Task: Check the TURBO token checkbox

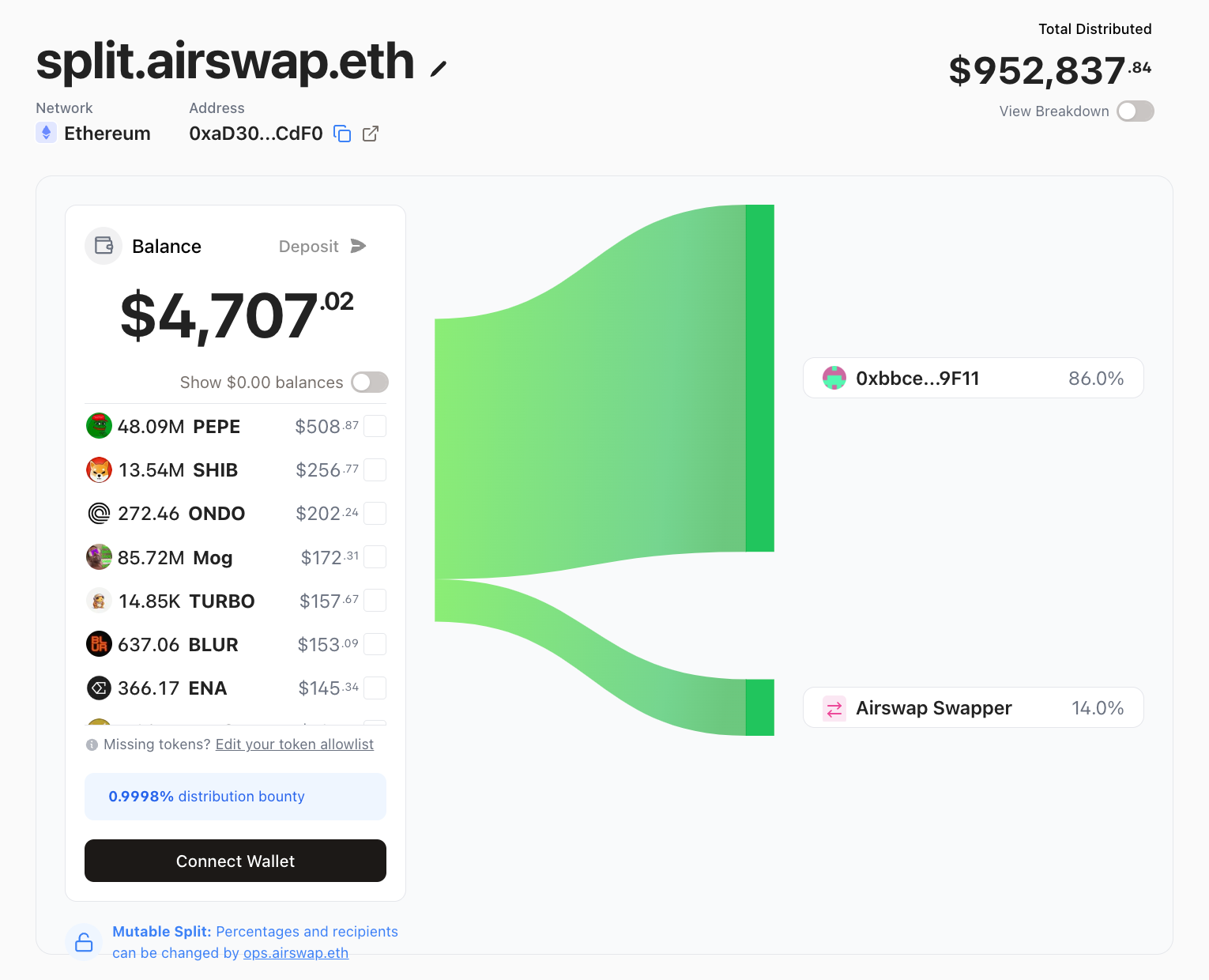Action: tap(375, 601)
